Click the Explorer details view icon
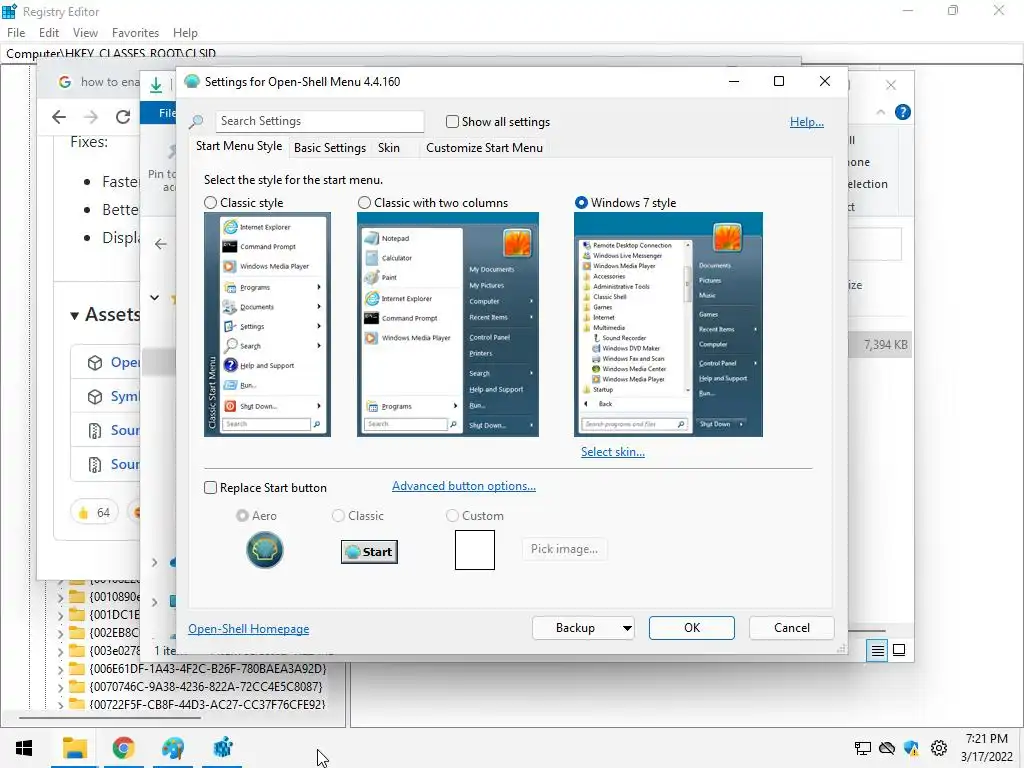 pos(877,650)
